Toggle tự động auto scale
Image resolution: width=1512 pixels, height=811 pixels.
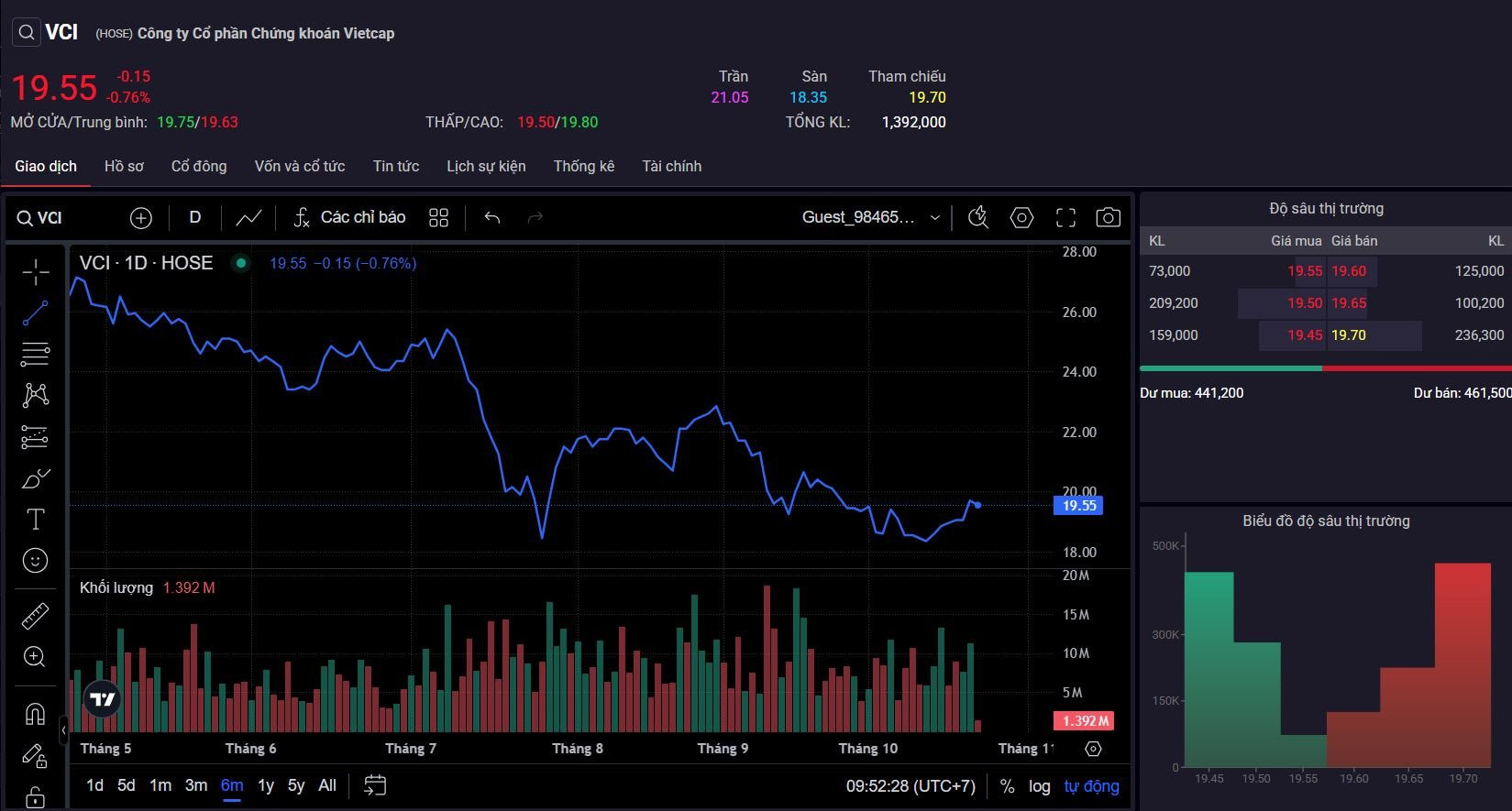(x=1091, y=786)
